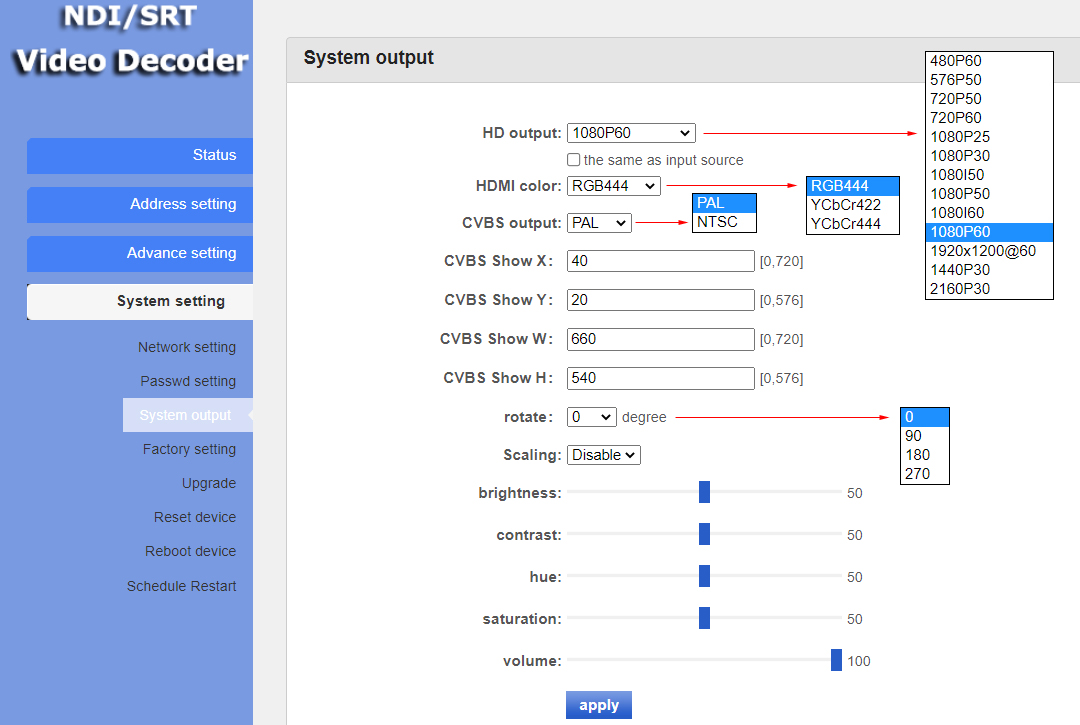Image resolution: width=1080 pixels, height=725 pixels.
Task: Click Reset device link
Action: [195, 517]
